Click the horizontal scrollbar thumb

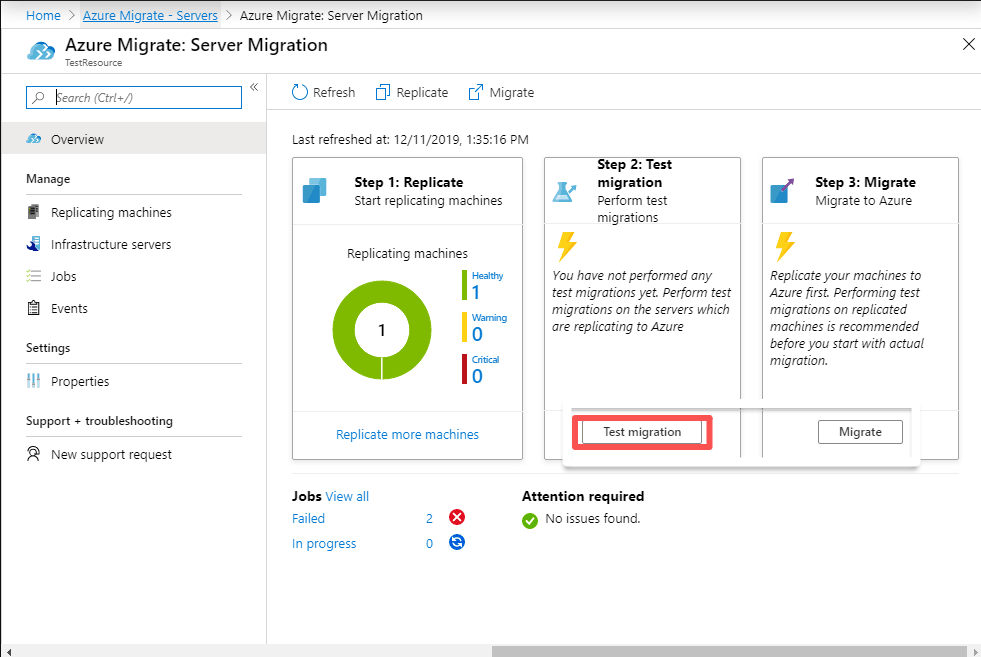pos(729,651)
